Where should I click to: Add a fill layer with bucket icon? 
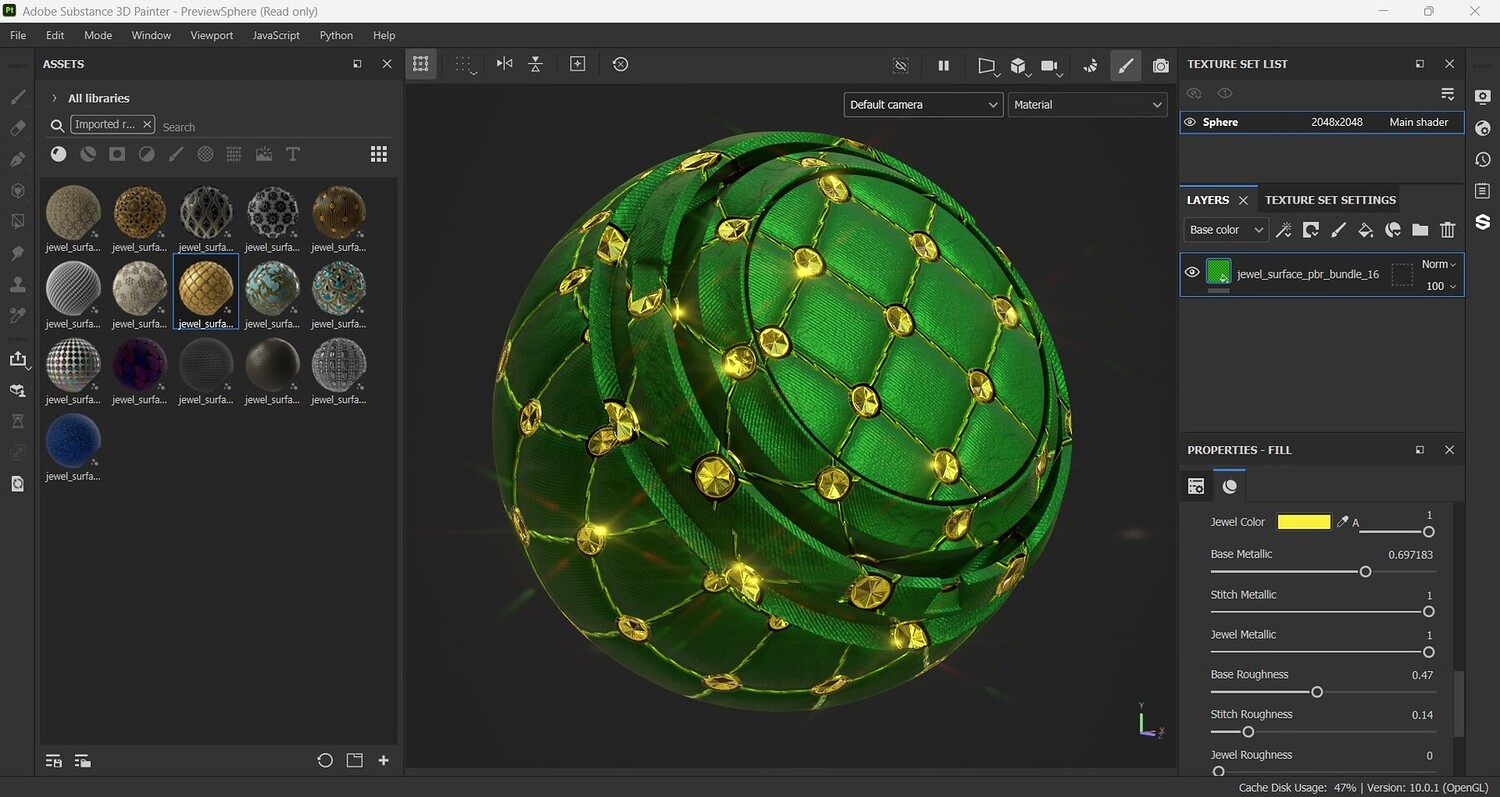1365,230
